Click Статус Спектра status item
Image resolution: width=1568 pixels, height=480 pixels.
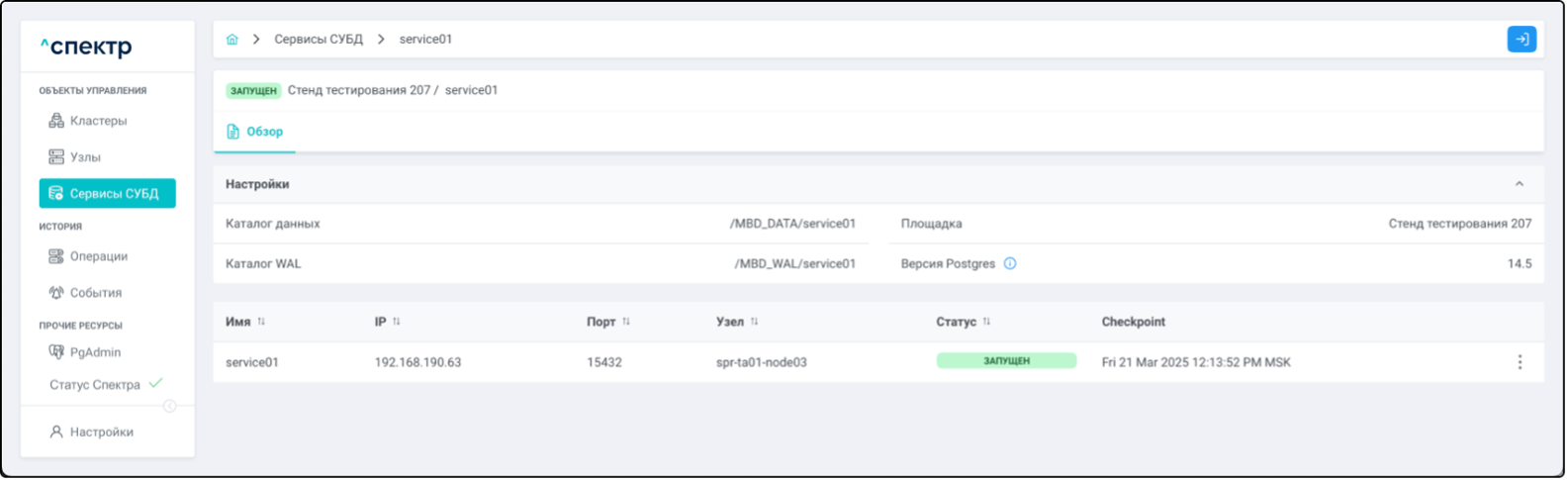pyautogui.click(x=95, y=385)
